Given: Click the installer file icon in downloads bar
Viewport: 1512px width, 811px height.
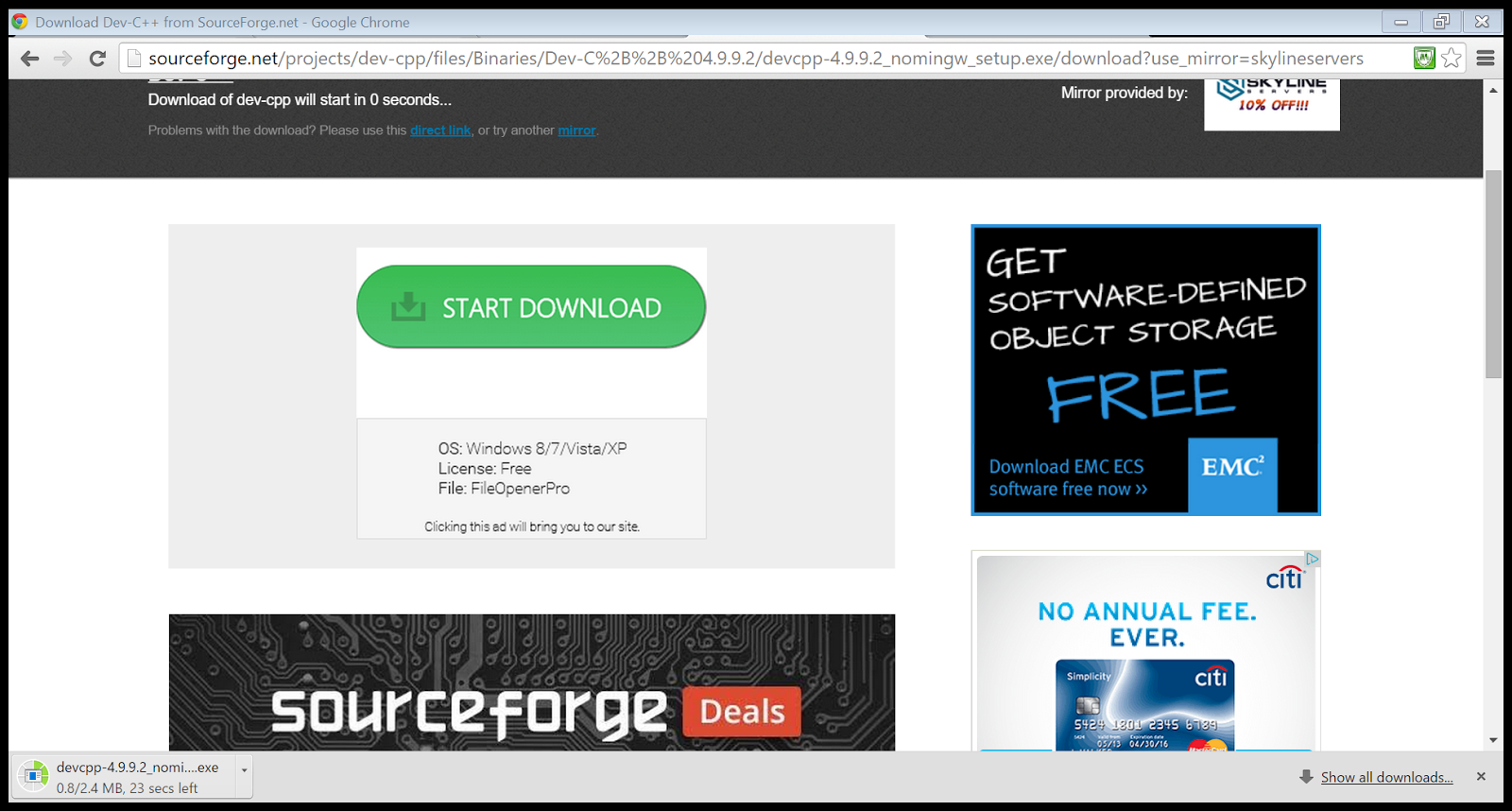Looking at the screenshot, I should [x=34, y=775].
